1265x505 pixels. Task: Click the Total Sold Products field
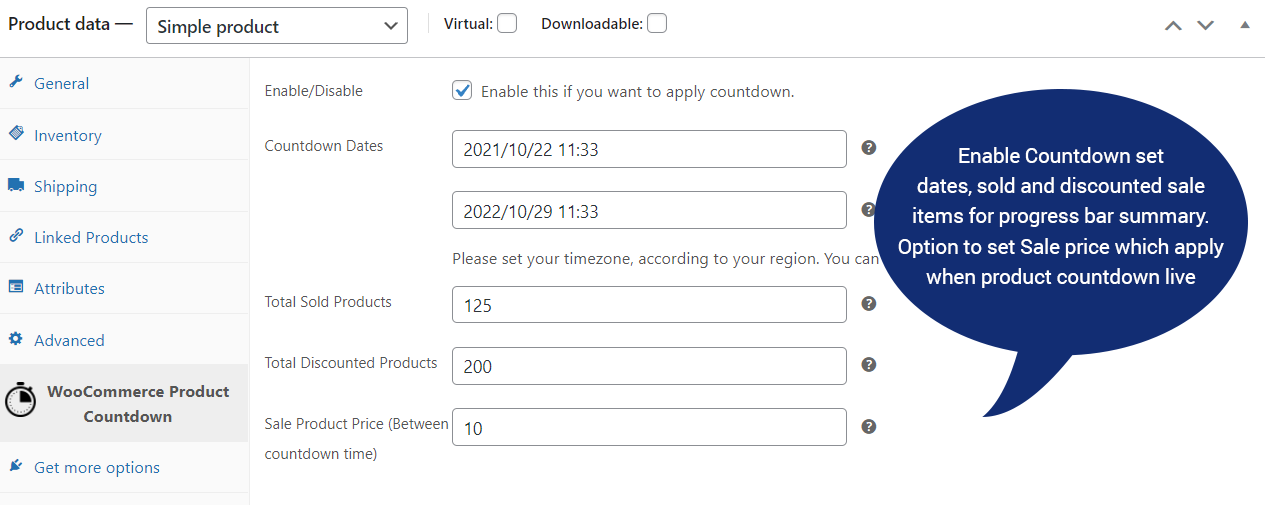tap(649, 305)
